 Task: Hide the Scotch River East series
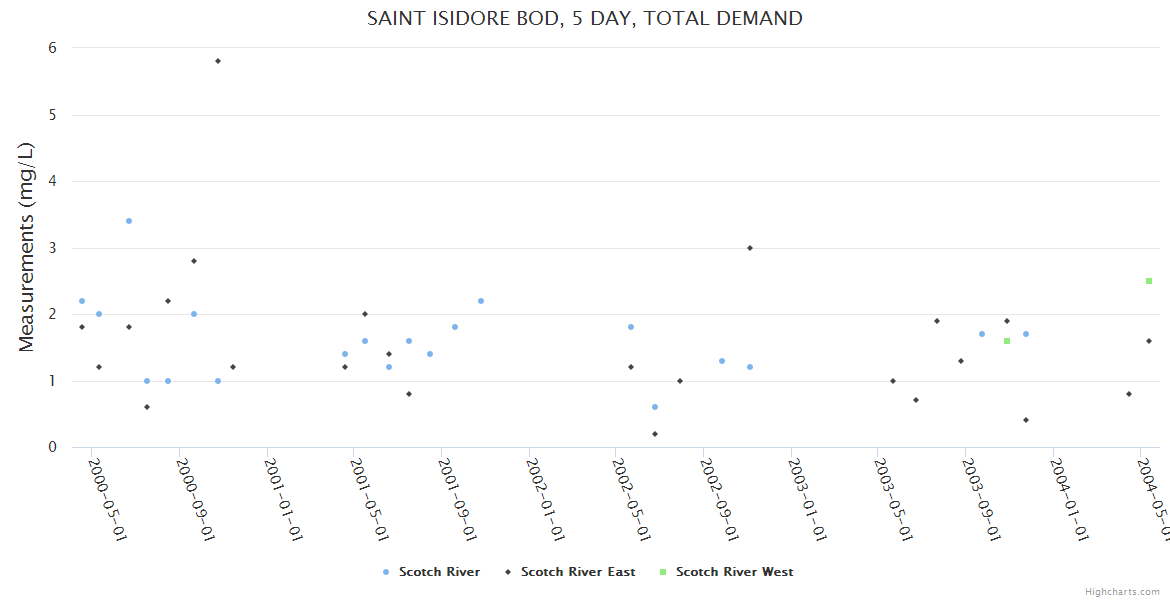click(x=577, y=572)
